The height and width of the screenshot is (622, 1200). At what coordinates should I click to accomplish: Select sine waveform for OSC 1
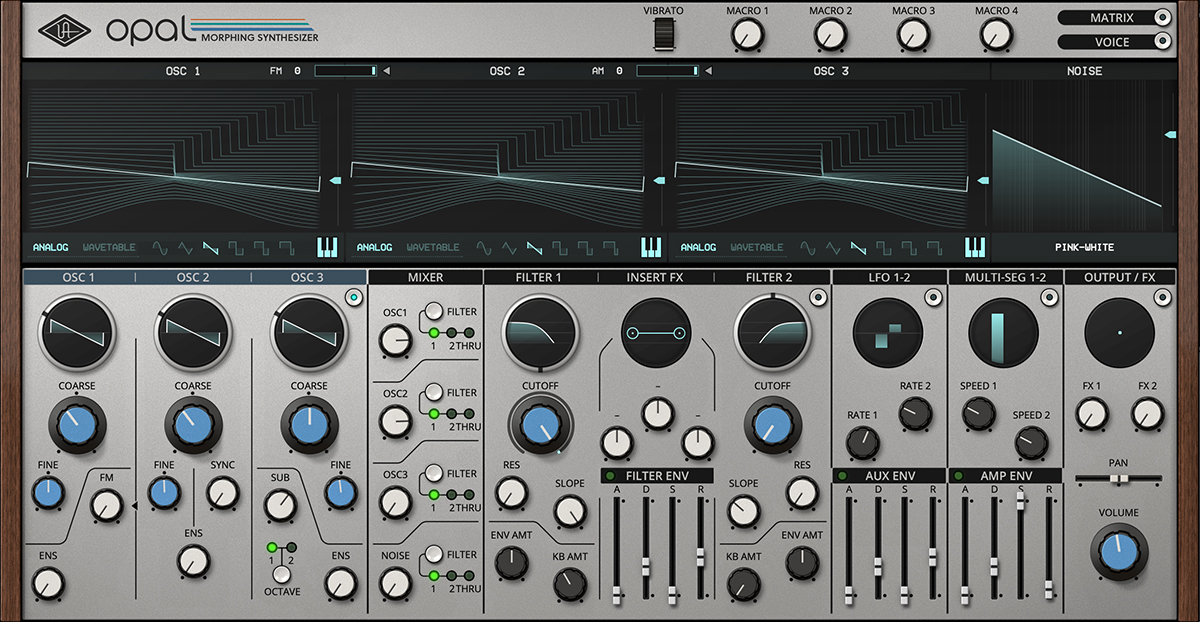pos(160,247)
